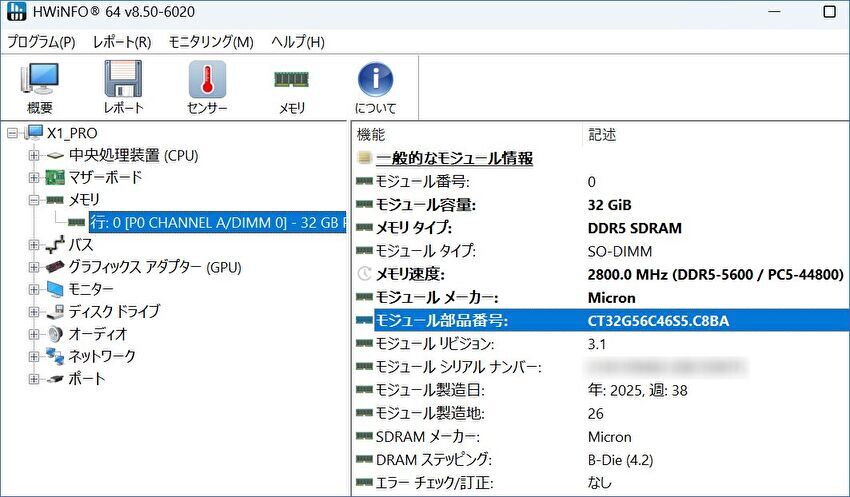Expand the マザーボード node
850x497 pixels.
coord(34,178)
